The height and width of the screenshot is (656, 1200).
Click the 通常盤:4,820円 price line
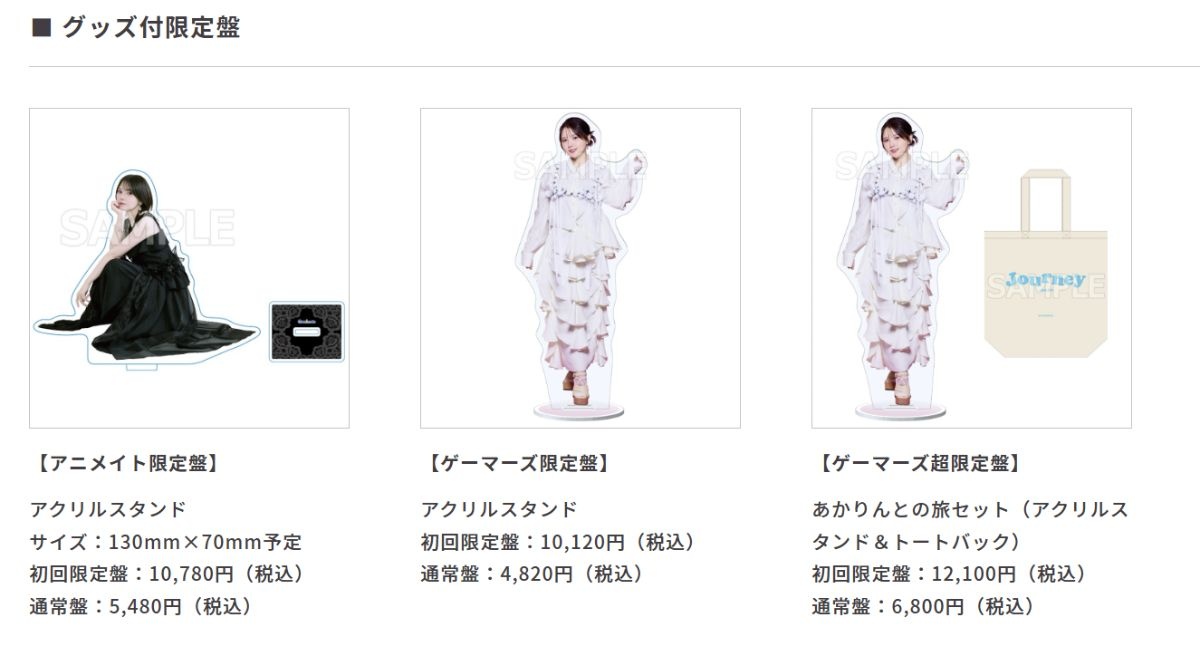pyautogui.click(x=533, y=574)
